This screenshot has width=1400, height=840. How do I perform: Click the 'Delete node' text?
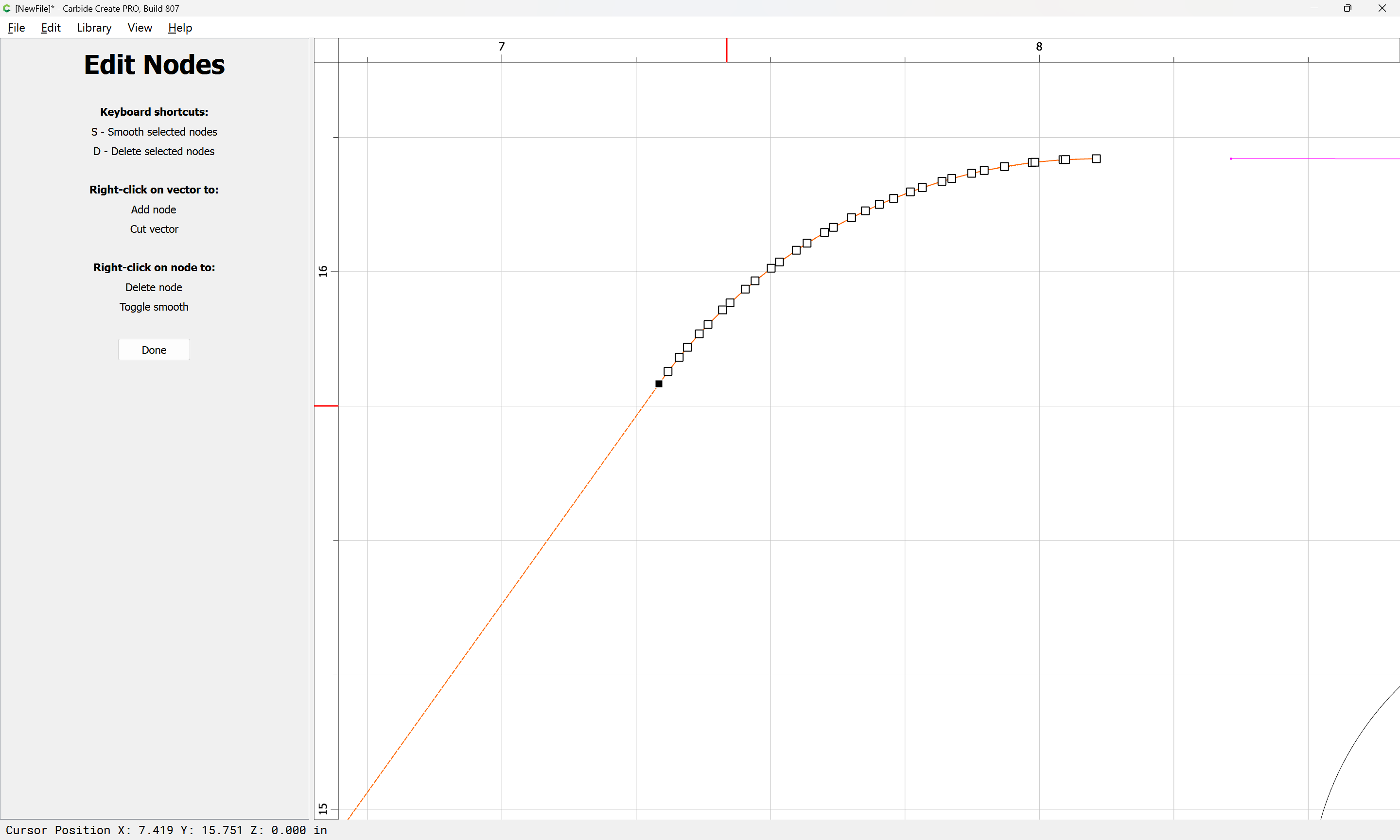pos(153,288)
